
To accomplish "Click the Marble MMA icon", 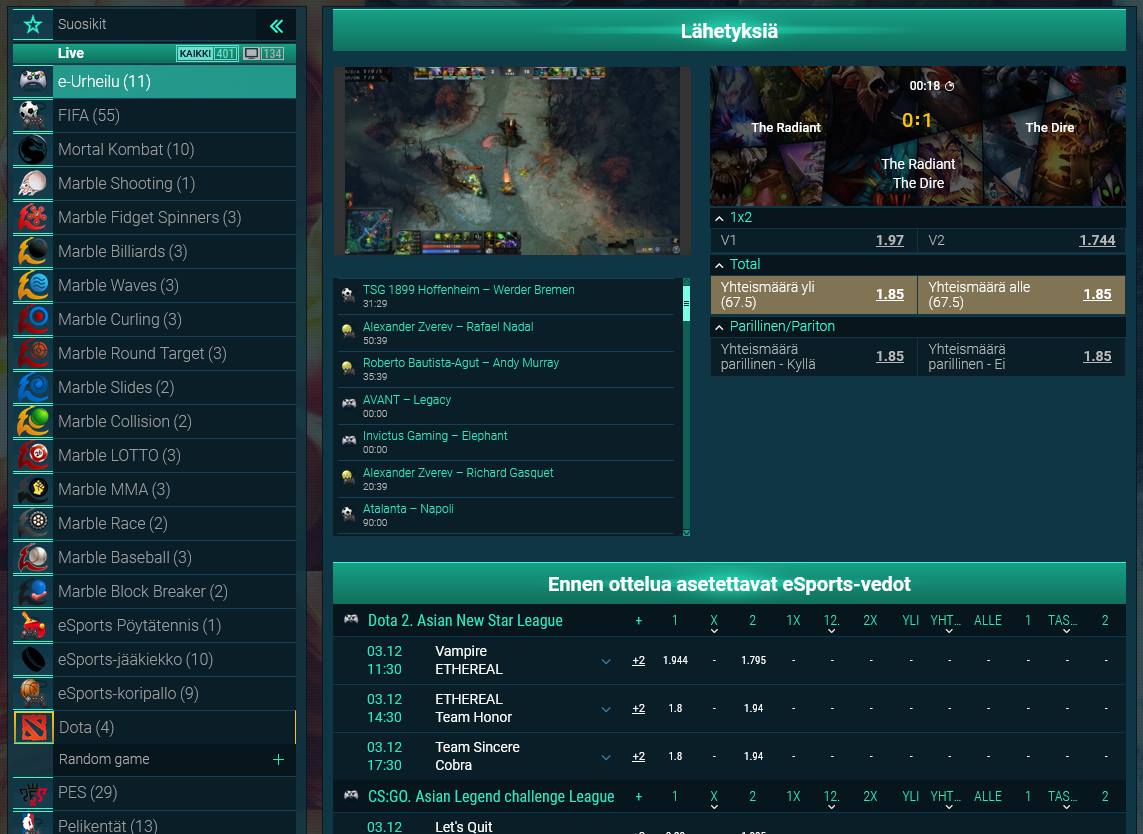I will point(33,489).
